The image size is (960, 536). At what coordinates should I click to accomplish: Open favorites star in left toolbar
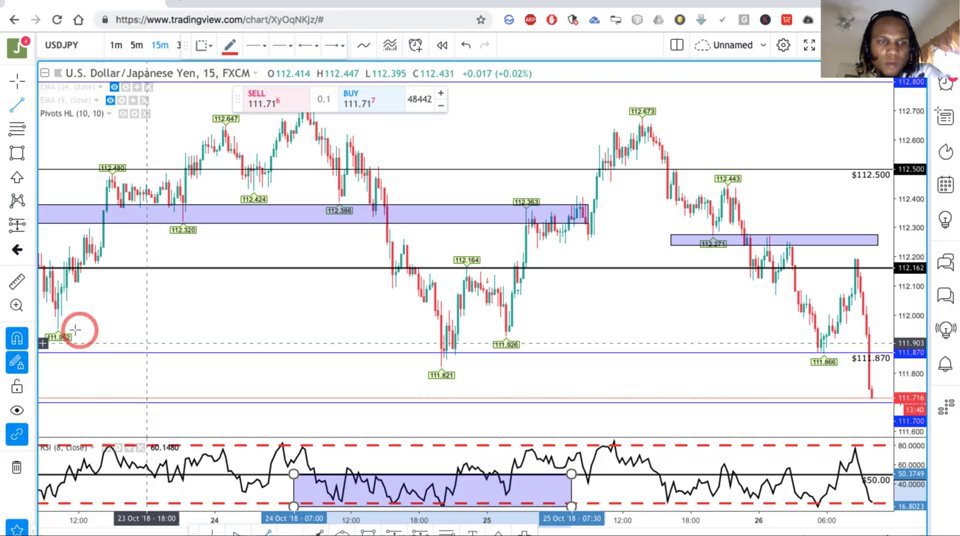17,528
